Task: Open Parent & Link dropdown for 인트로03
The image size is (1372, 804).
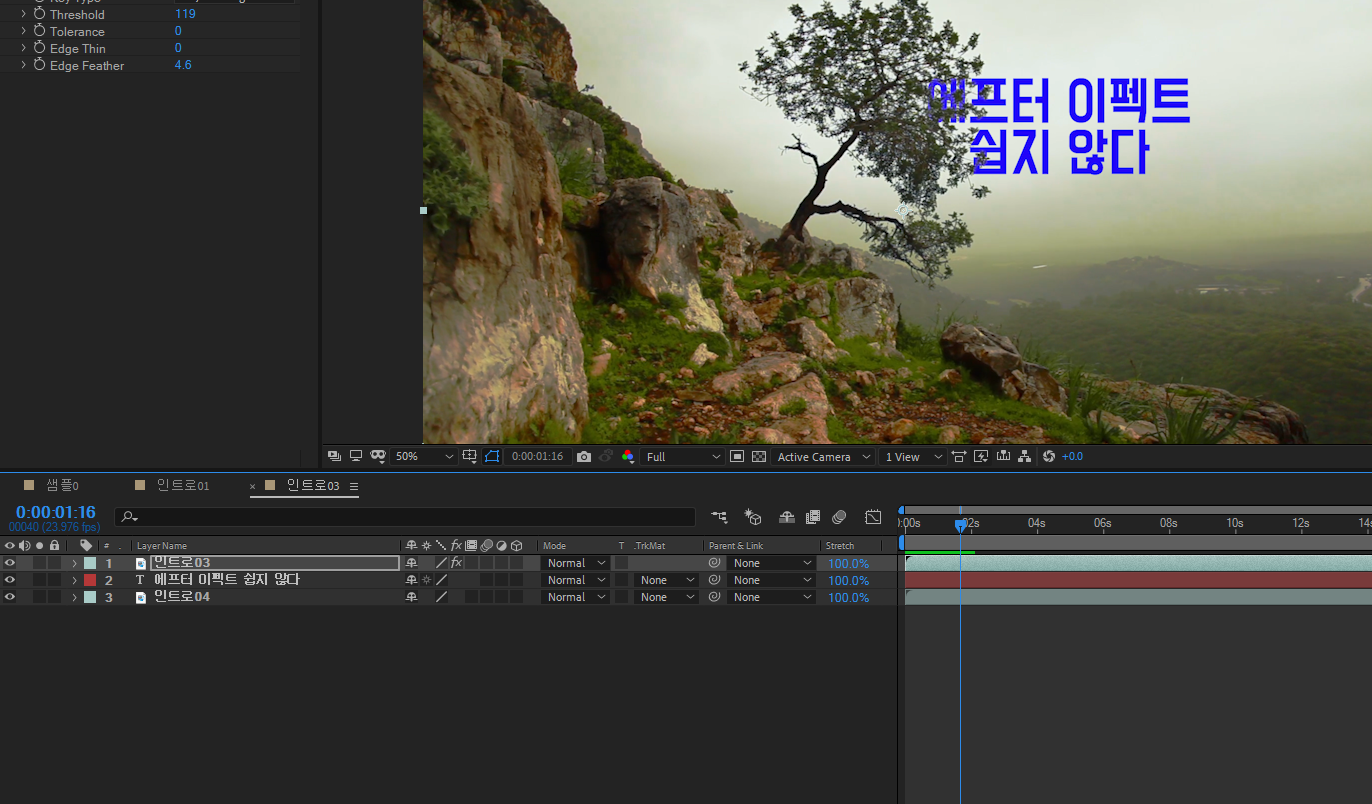Action: (771, 563)
